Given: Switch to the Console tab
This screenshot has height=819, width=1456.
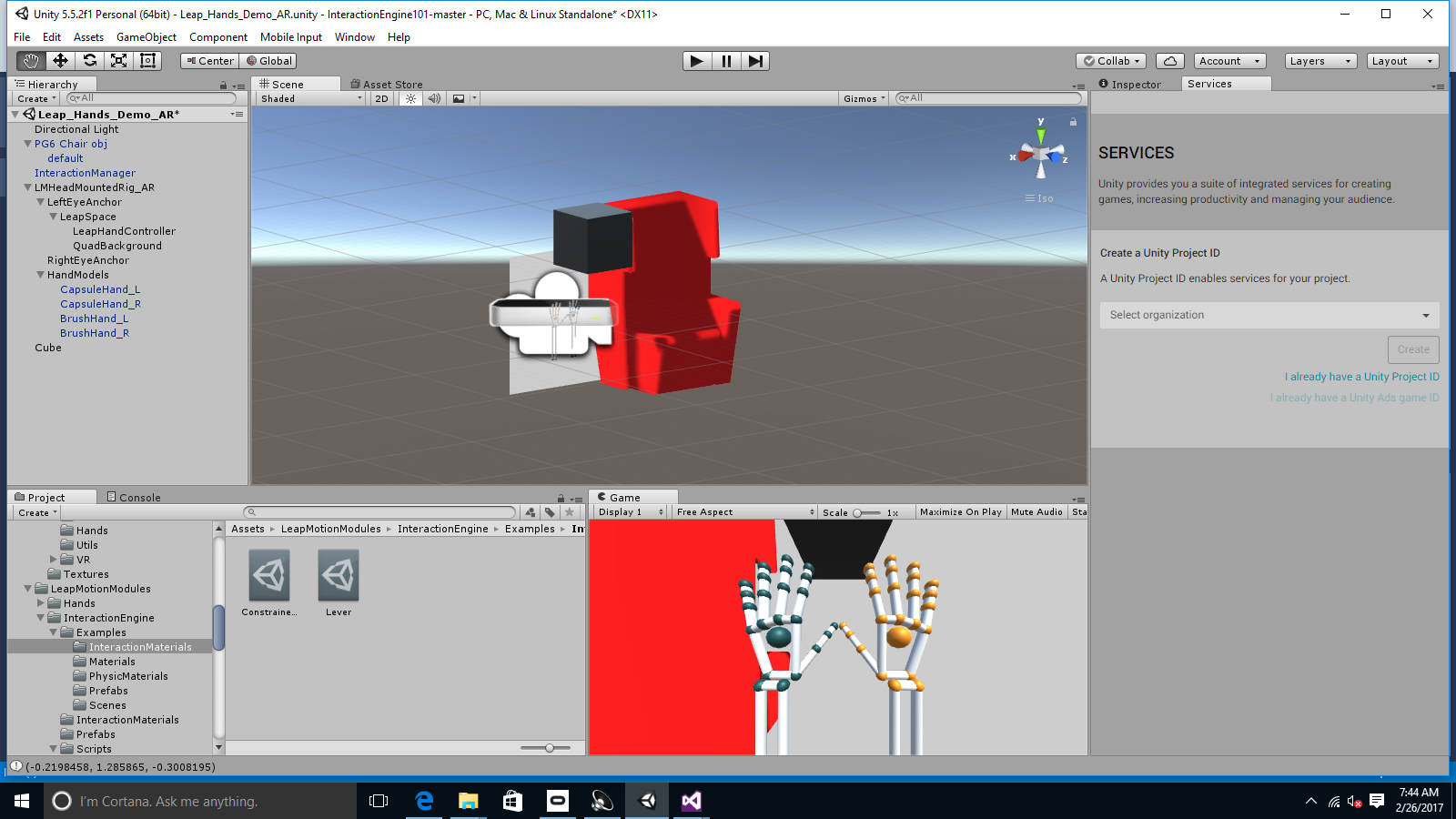Looking at the screenshot, I should click(x=134, y=498).
